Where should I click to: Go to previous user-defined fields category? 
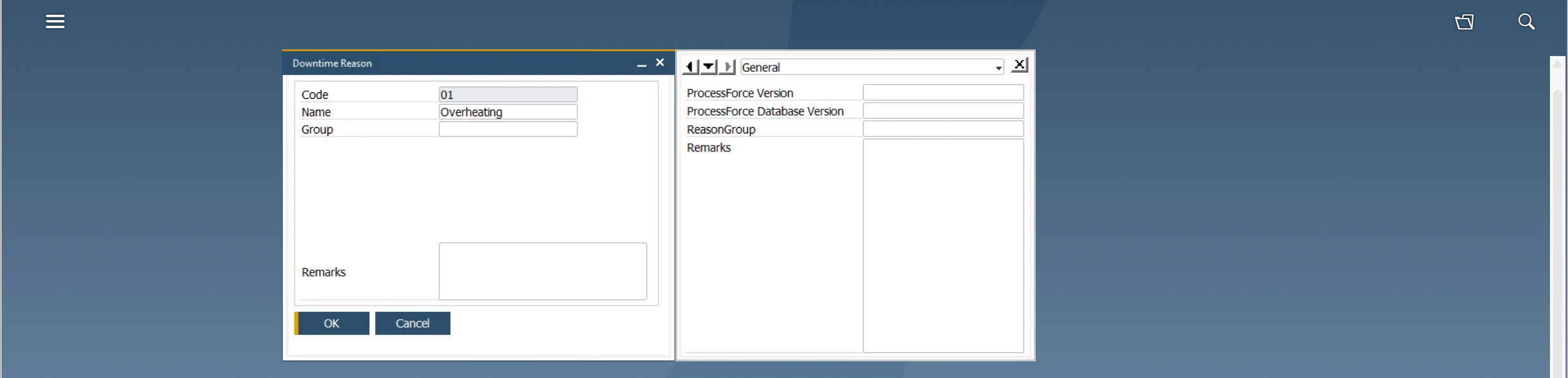tap(690, 67)
